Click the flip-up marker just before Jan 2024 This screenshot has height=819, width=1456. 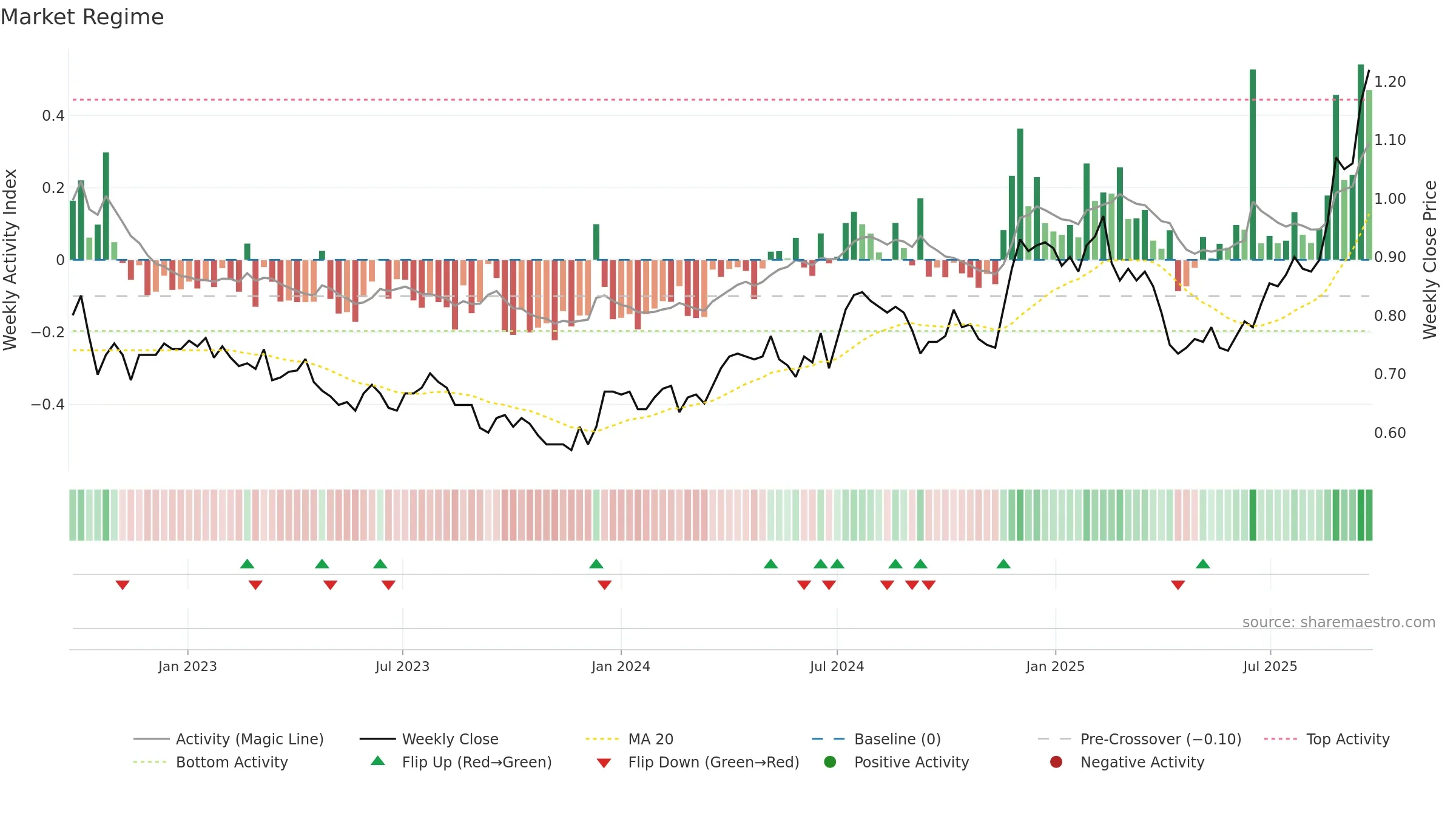(596, 564)
